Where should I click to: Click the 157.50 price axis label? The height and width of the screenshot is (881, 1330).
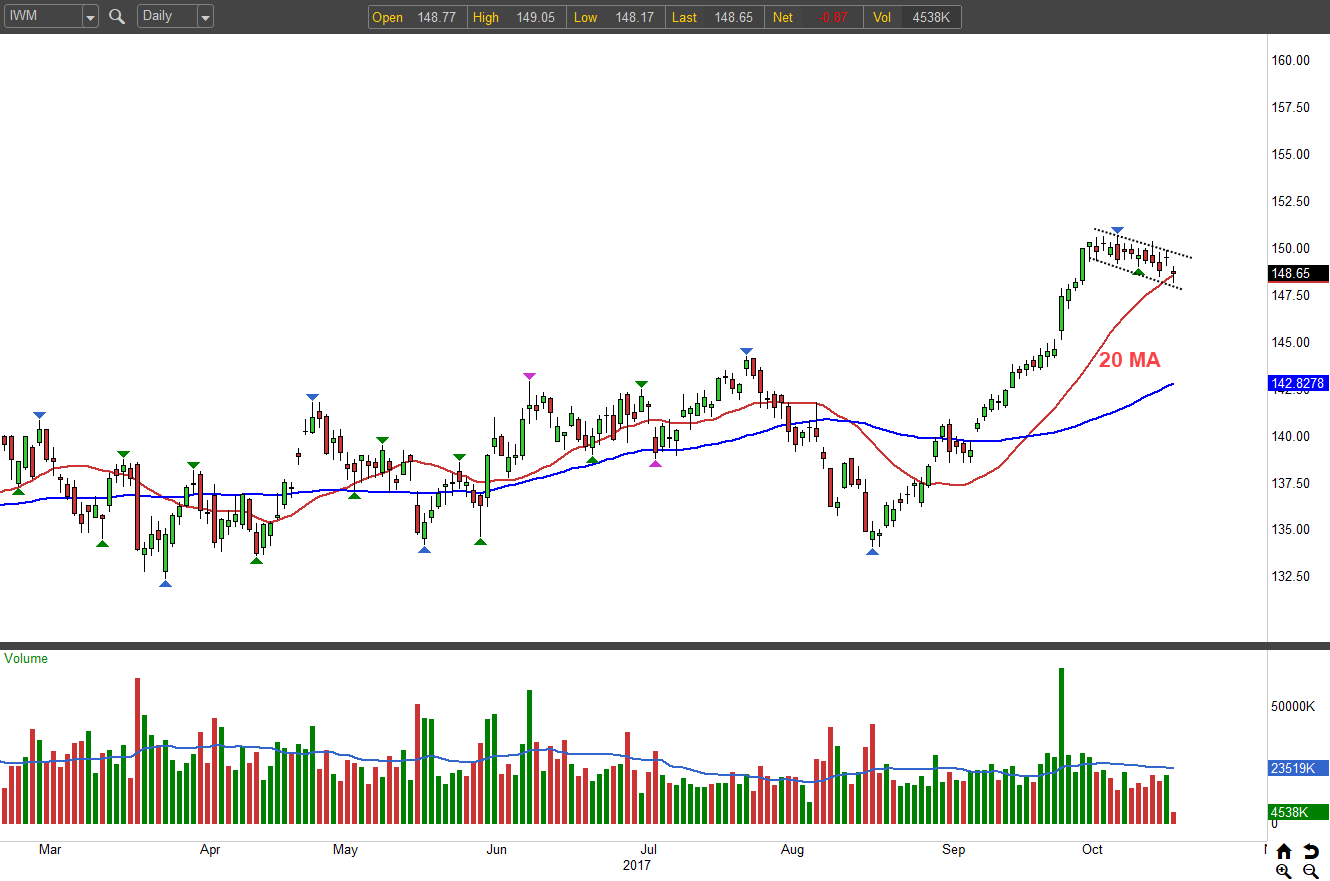(x=1290, y=107)
